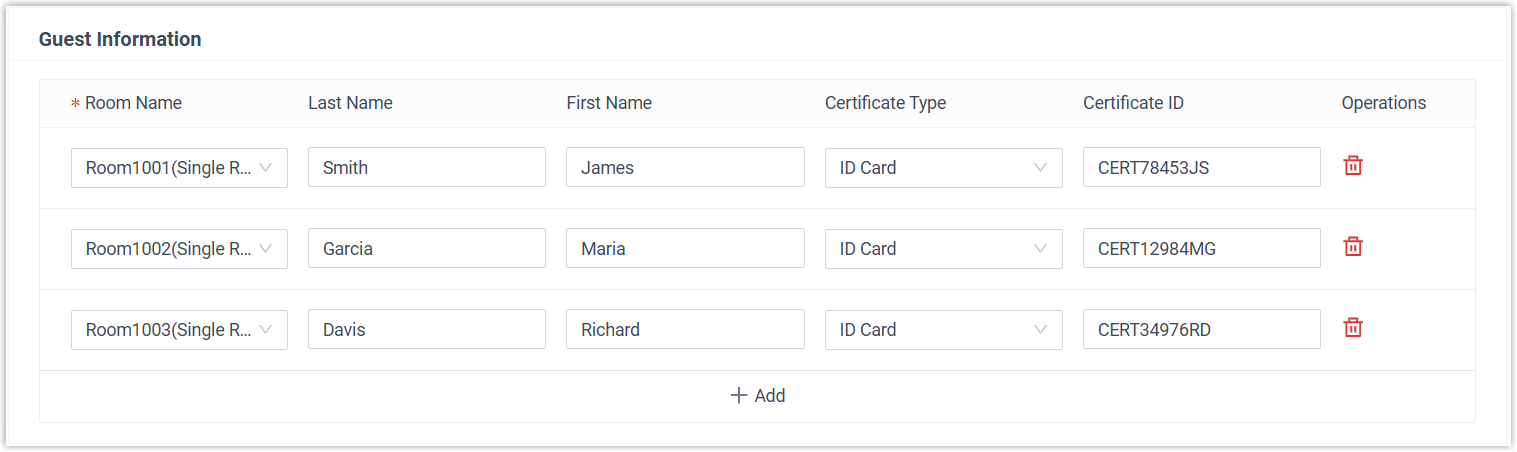Focus the Davis last name input
Image resolution: width=1517 pixels, height=452 pixels.
[426, 330]
